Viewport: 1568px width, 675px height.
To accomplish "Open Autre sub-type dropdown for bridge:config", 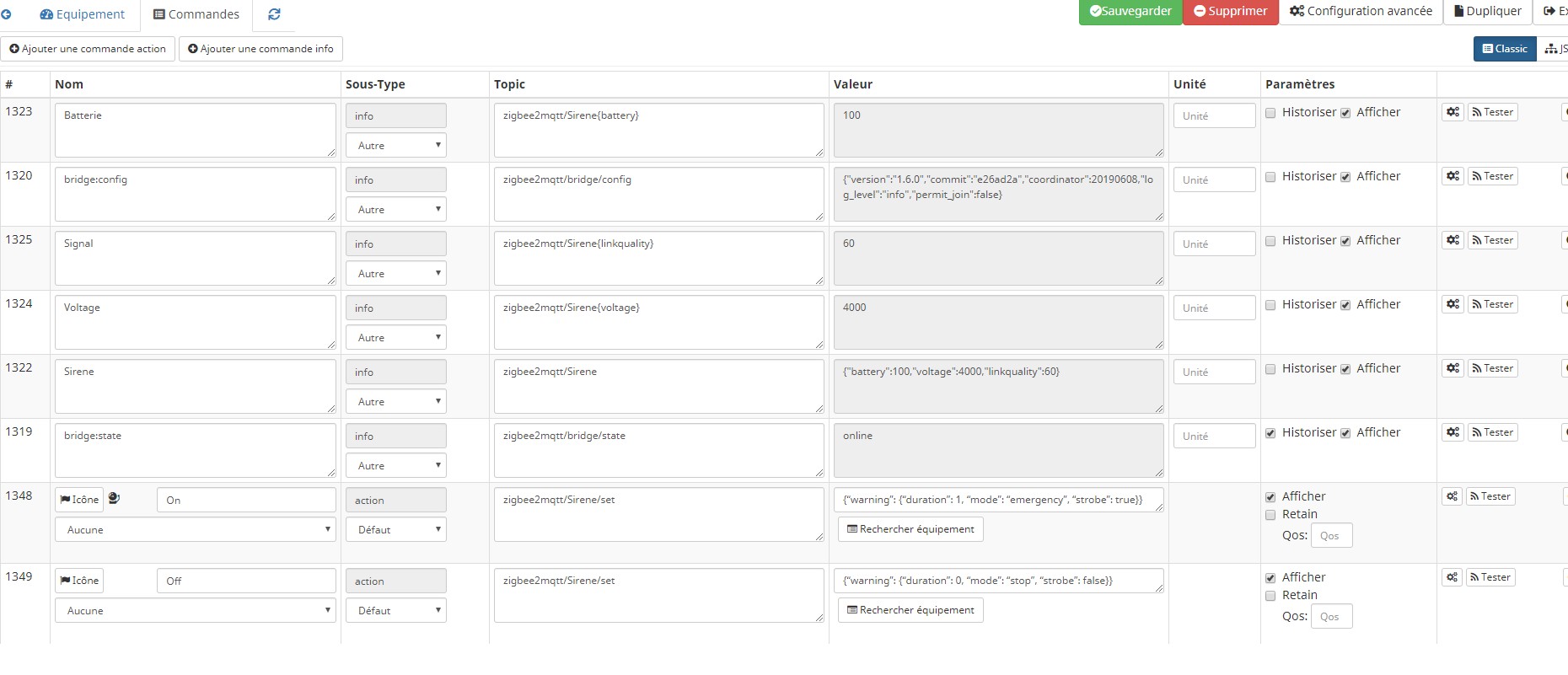I will click(x=395, y=209).
